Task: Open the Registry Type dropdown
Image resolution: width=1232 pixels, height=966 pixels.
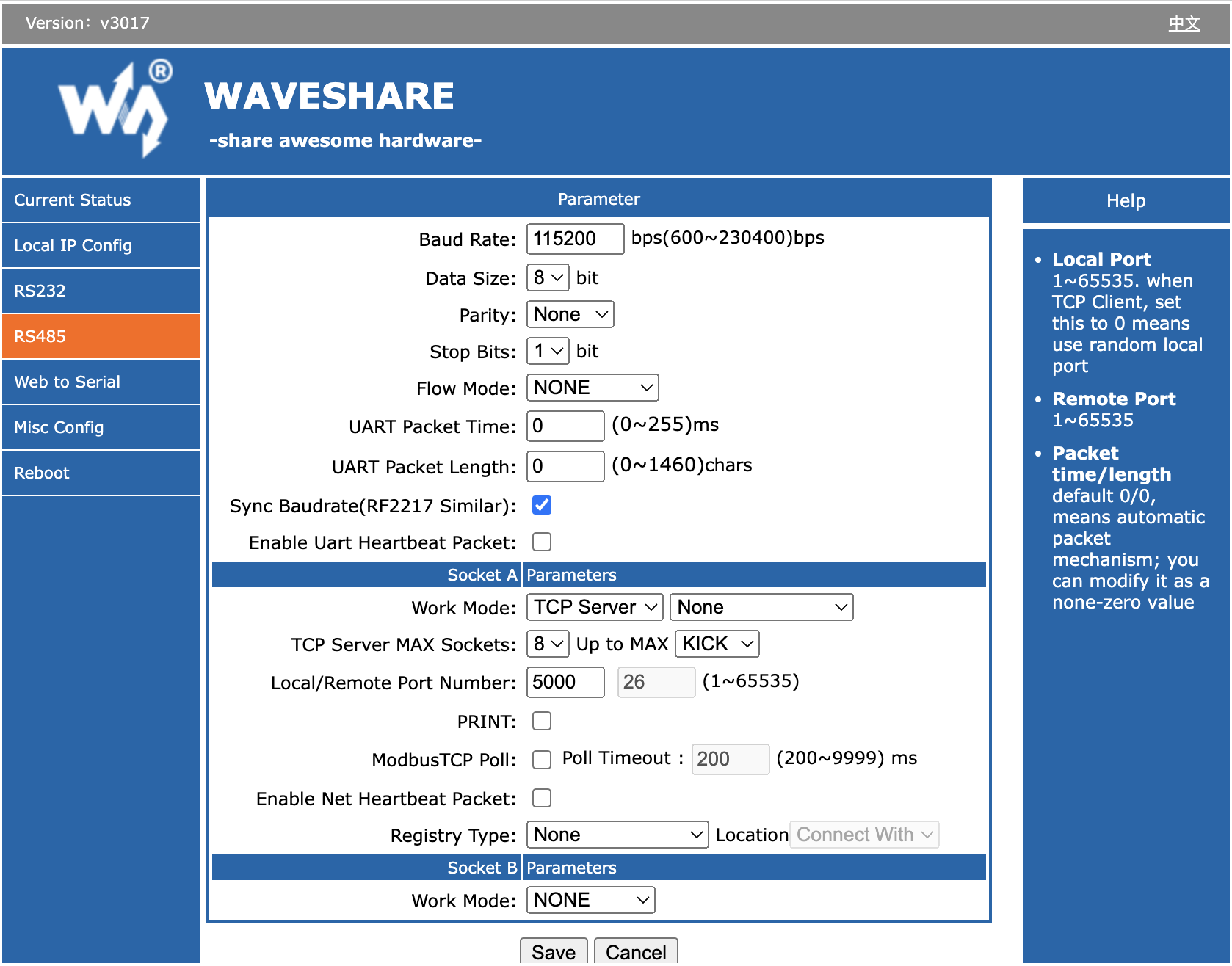Action: [x=617, y=835]
